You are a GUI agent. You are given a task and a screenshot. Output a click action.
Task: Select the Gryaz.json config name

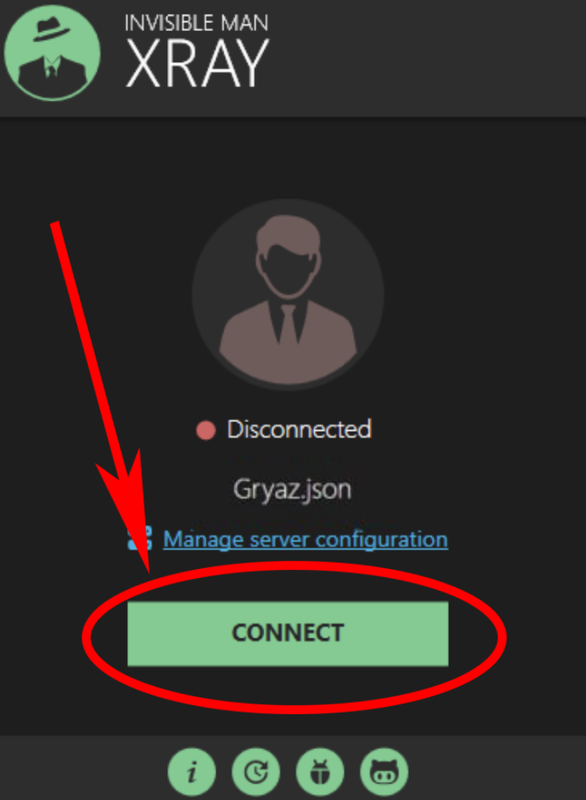(x=292, y=489)
